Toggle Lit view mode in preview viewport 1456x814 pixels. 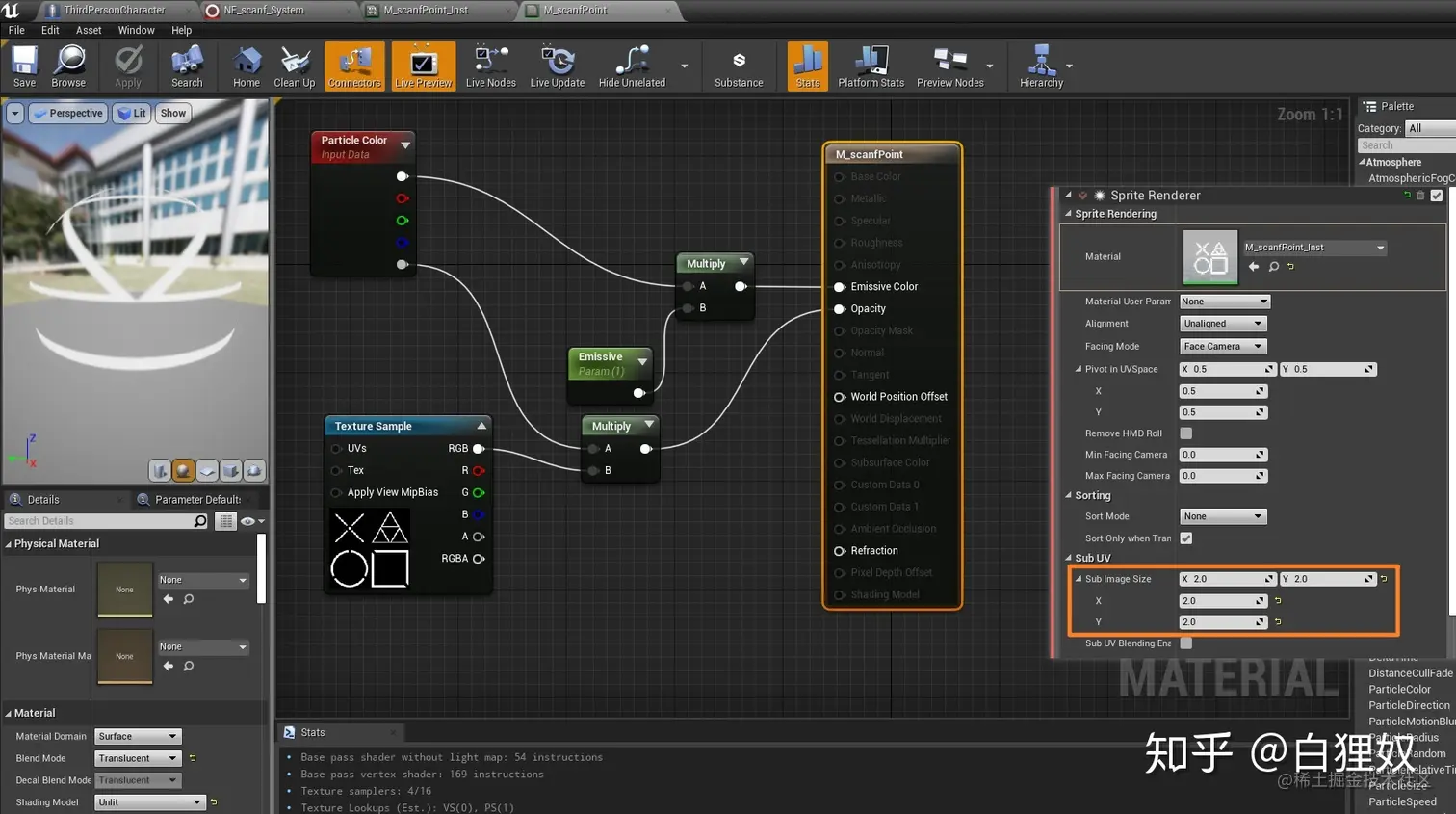(131, 113)
